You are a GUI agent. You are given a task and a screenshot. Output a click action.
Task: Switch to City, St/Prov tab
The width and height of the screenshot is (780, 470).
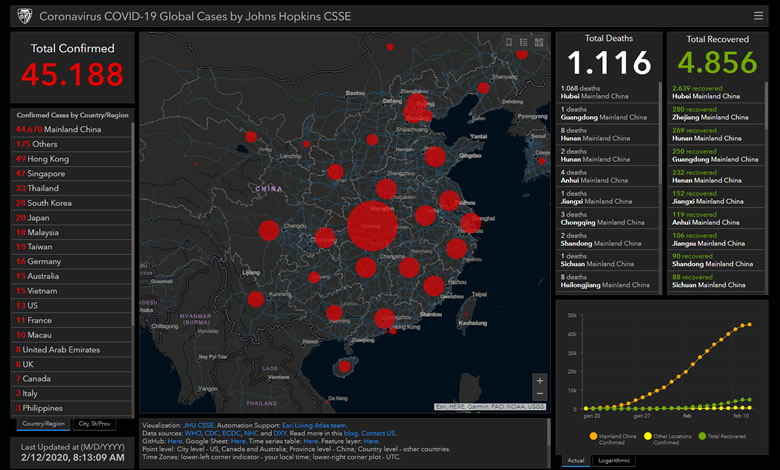tap(96, 424)
